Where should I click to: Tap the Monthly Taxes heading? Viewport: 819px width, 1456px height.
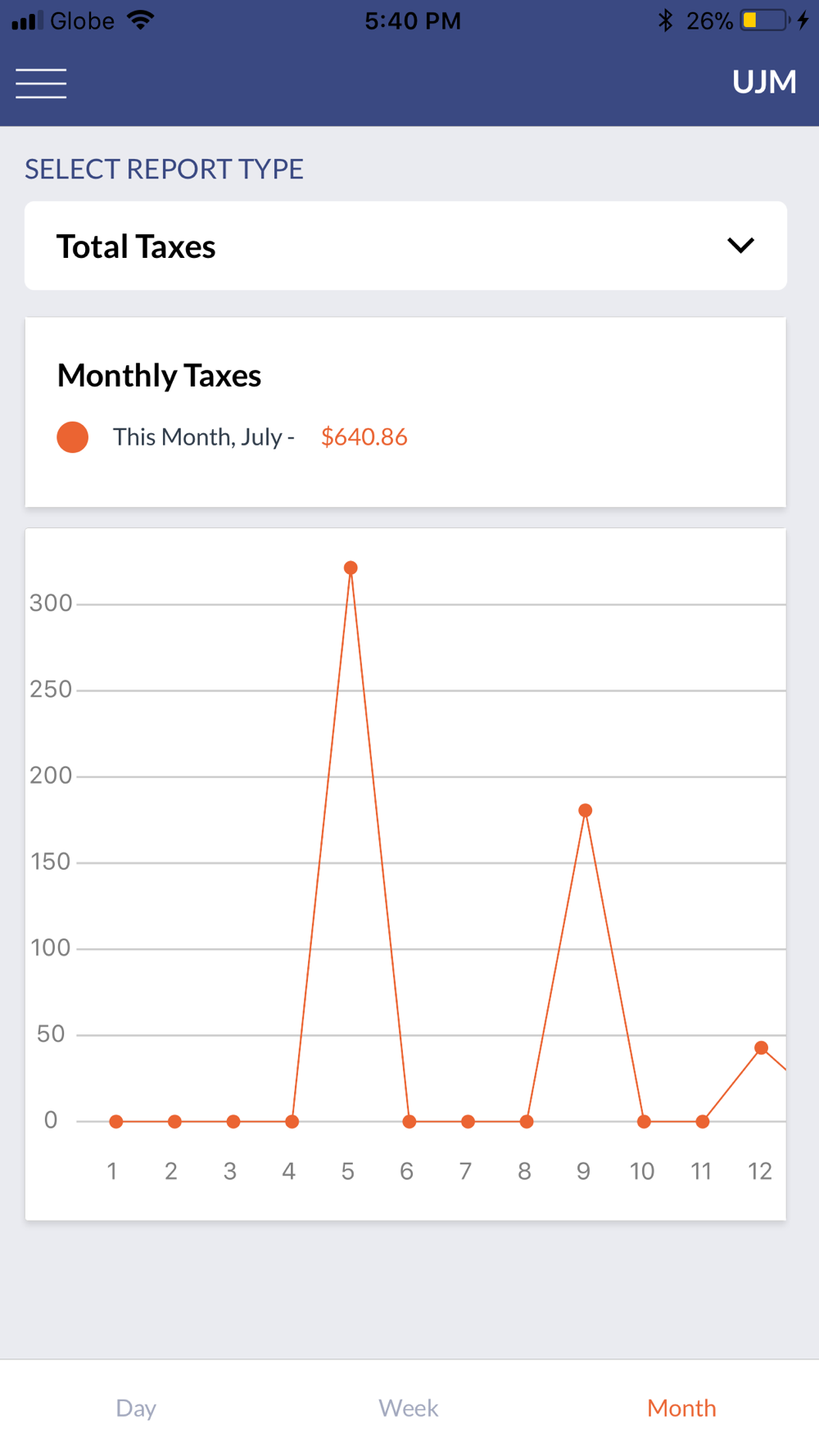pyautogui.click(x=160, y=376)
